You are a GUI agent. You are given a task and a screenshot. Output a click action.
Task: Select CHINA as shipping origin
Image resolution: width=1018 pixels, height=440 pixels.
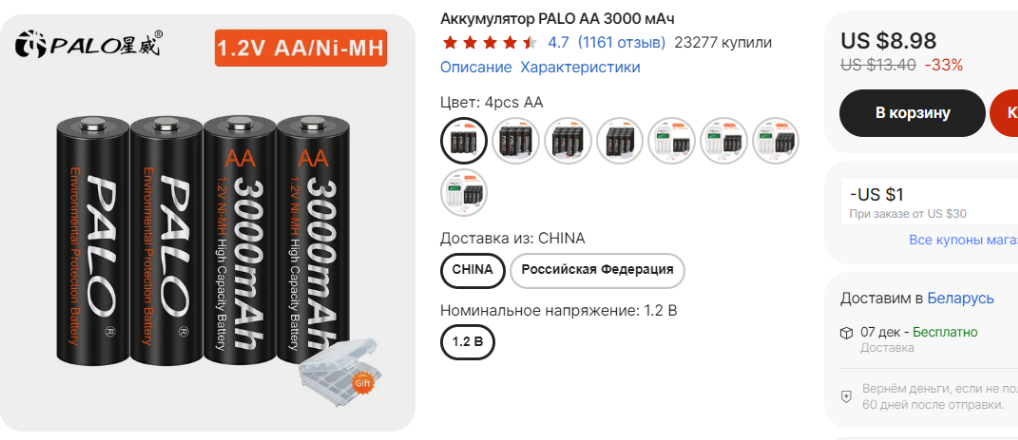click(x=473, y=270)
